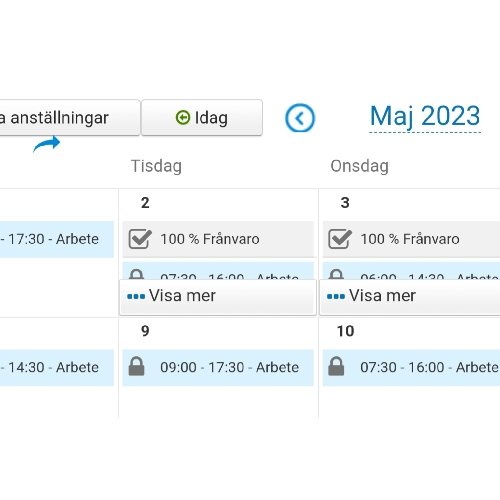Click three-dots icon in Tuesday Visa mer
The image size is (500, 500).
coord(136,296)
